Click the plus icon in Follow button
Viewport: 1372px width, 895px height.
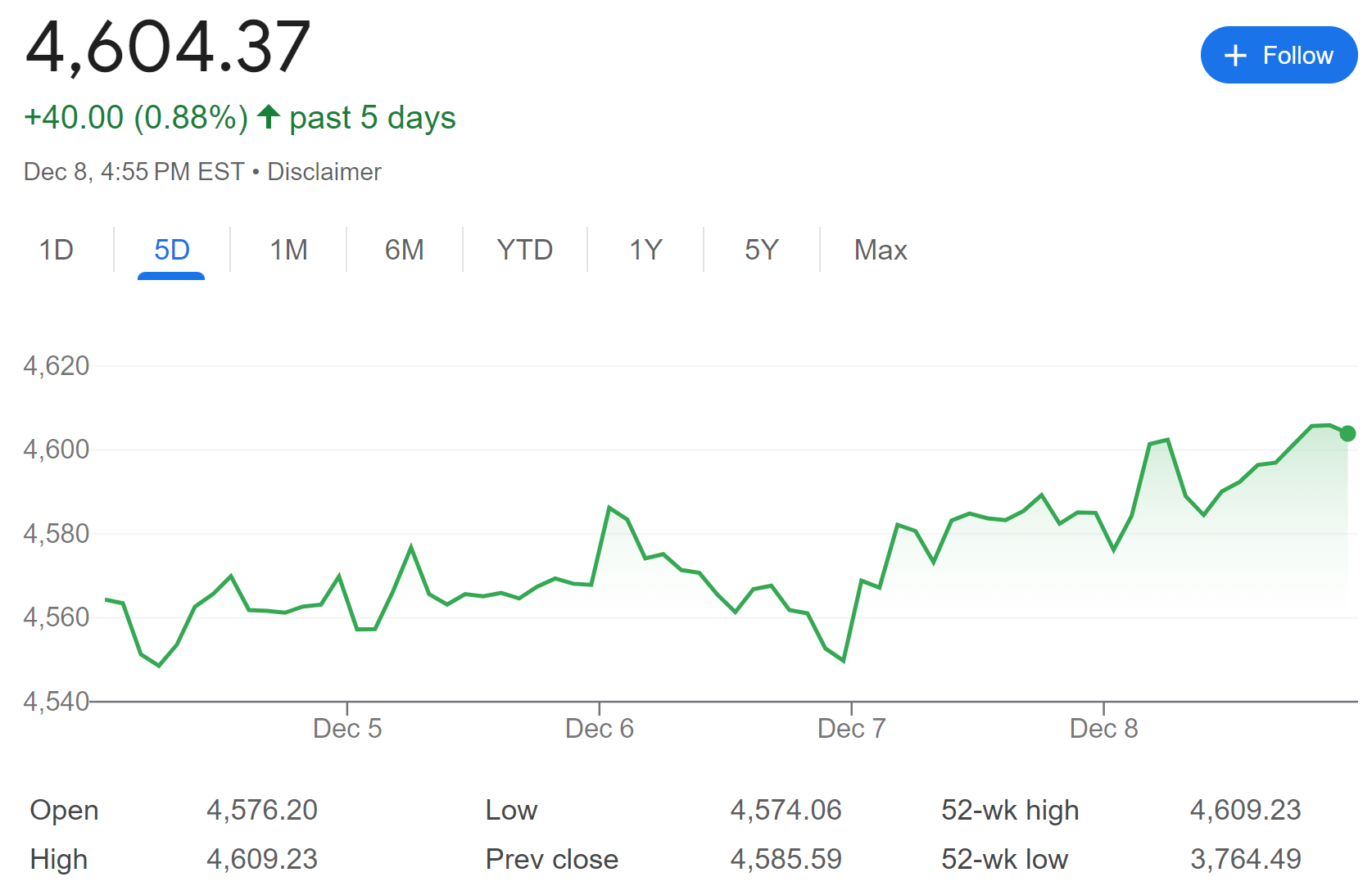[1234, 56]
